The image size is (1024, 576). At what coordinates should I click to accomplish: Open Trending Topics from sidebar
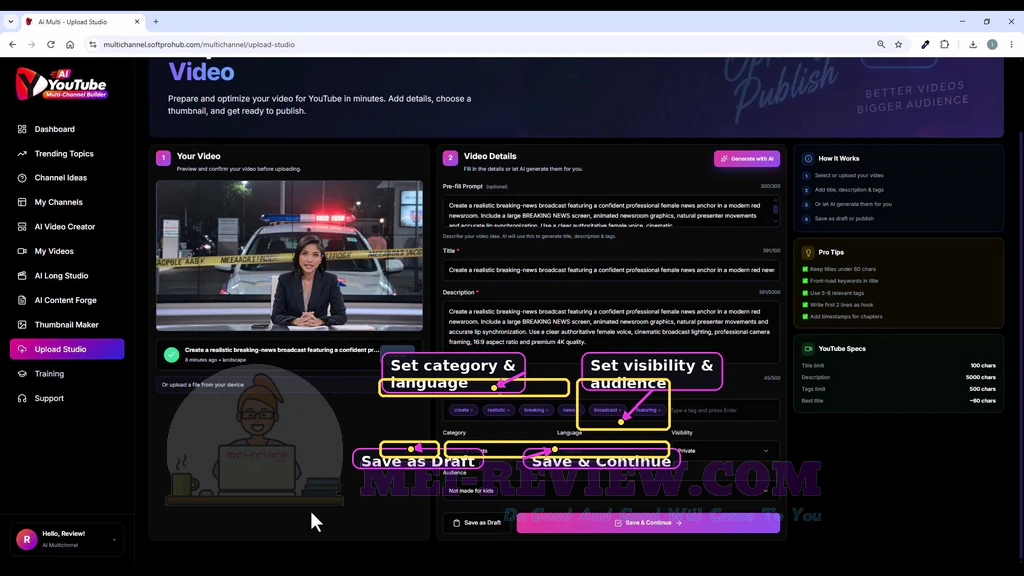point(64,153)
